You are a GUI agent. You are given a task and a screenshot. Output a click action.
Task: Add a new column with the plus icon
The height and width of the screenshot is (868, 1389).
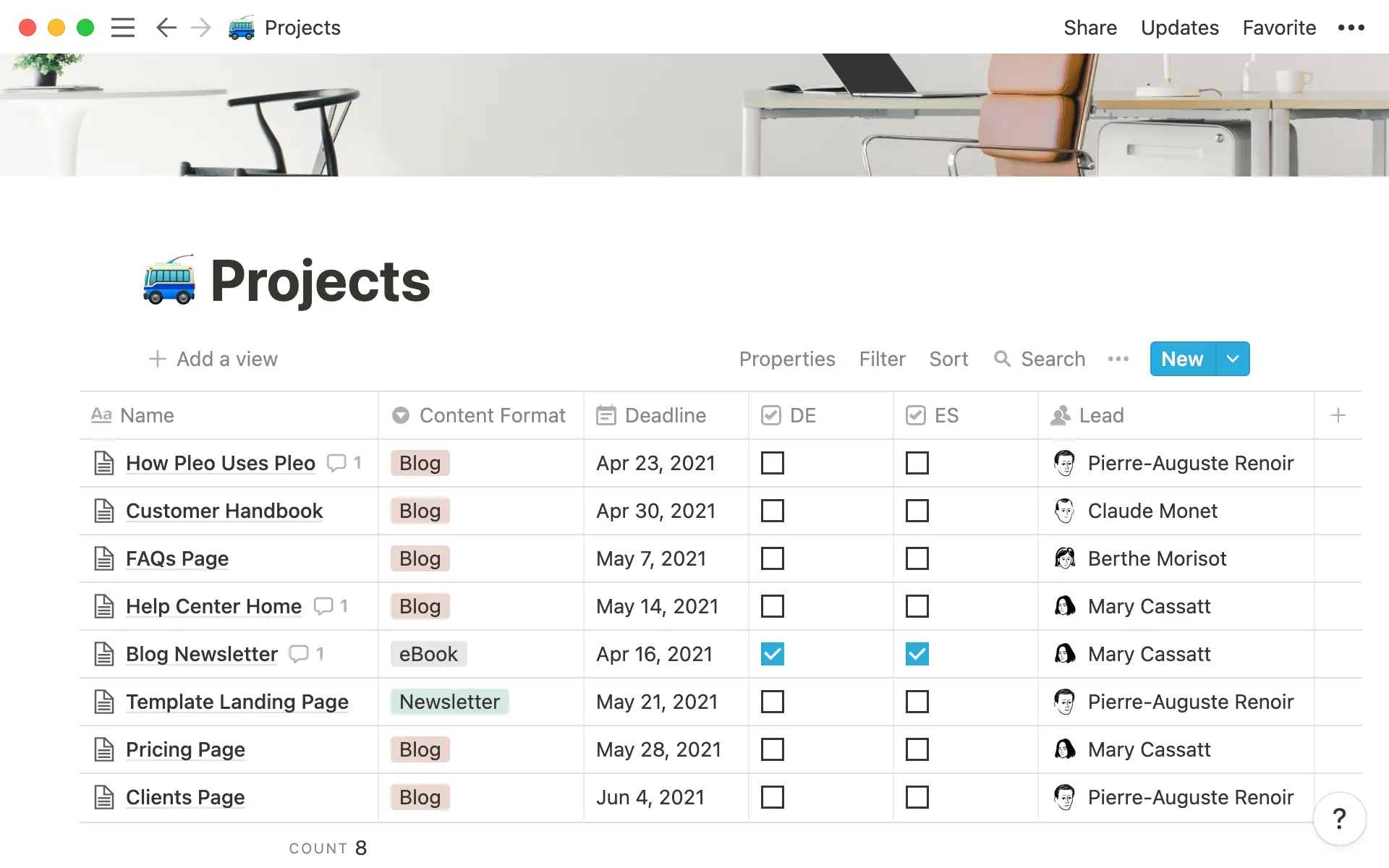click(1338, 415)
